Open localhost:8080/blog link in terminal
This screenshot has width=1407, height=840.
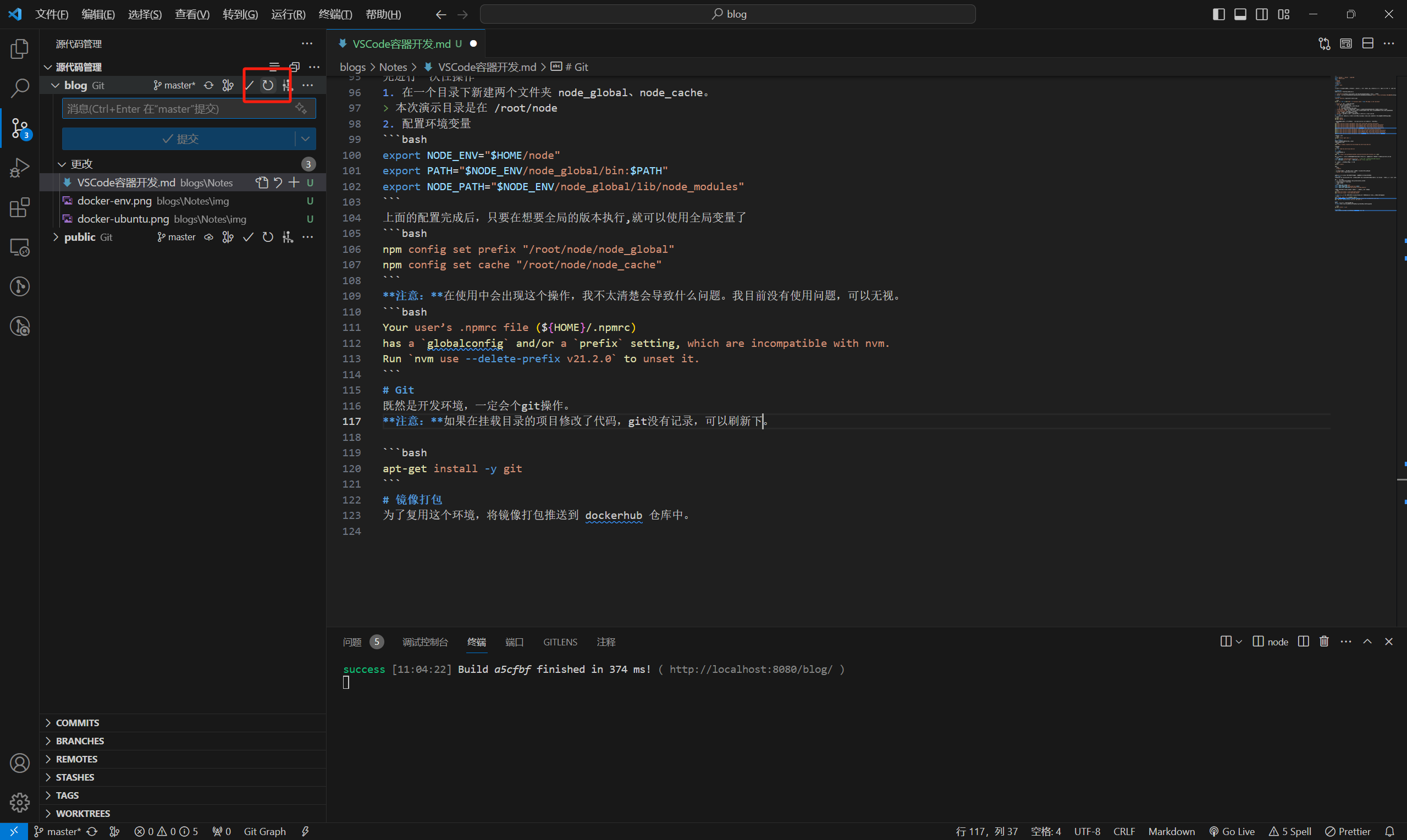pos(751,669)
